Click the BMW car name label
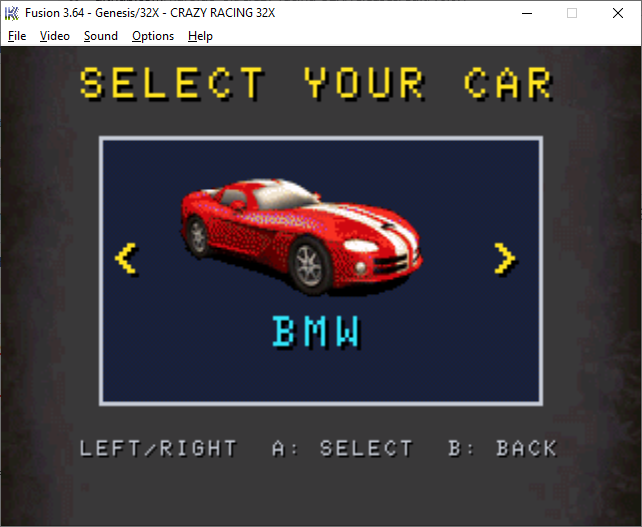The height and width of the screenshot is (527, 642). click(316, 331)
